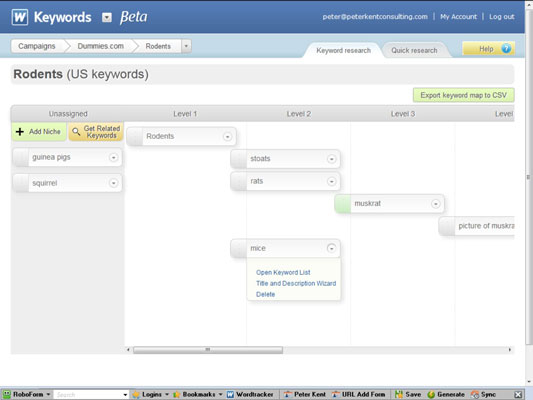Expand the stoats niche menu arrow
This screenshot has height=400, width=533.
coord(331,159)
